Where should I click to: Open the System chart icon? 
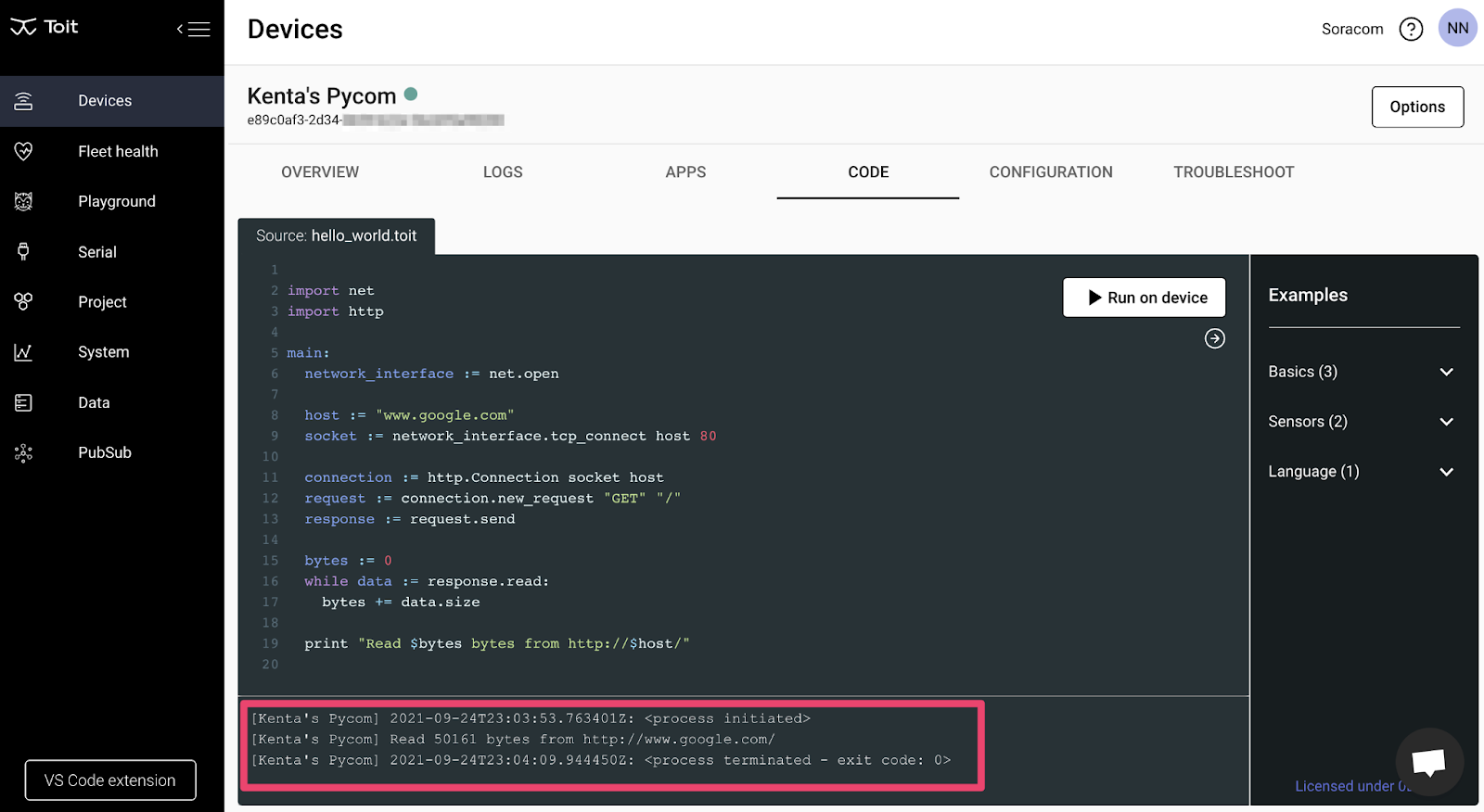pos(24,352)
